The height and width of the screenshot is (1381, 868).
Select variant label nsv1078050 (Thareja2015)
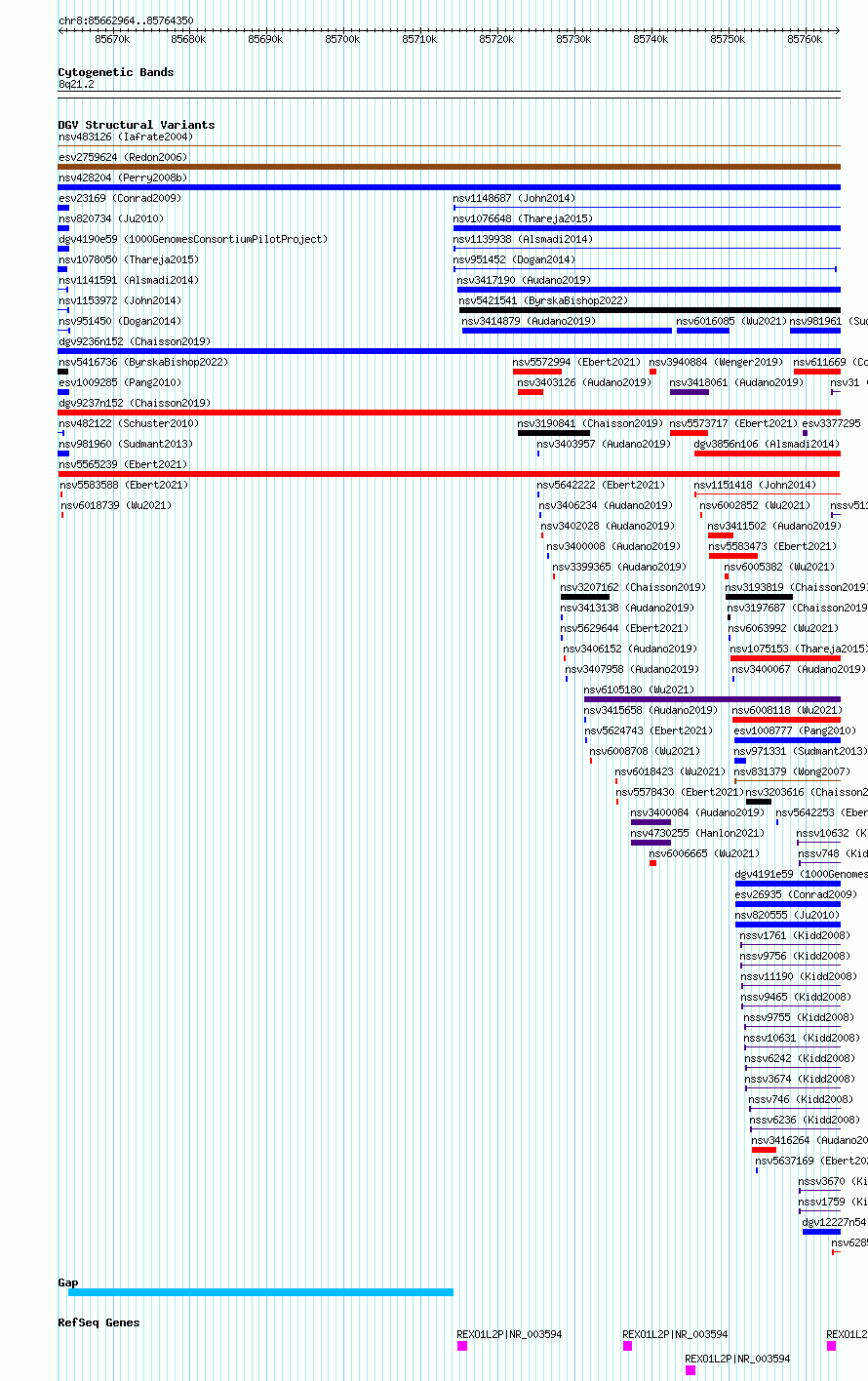click(x=129, y=259)
